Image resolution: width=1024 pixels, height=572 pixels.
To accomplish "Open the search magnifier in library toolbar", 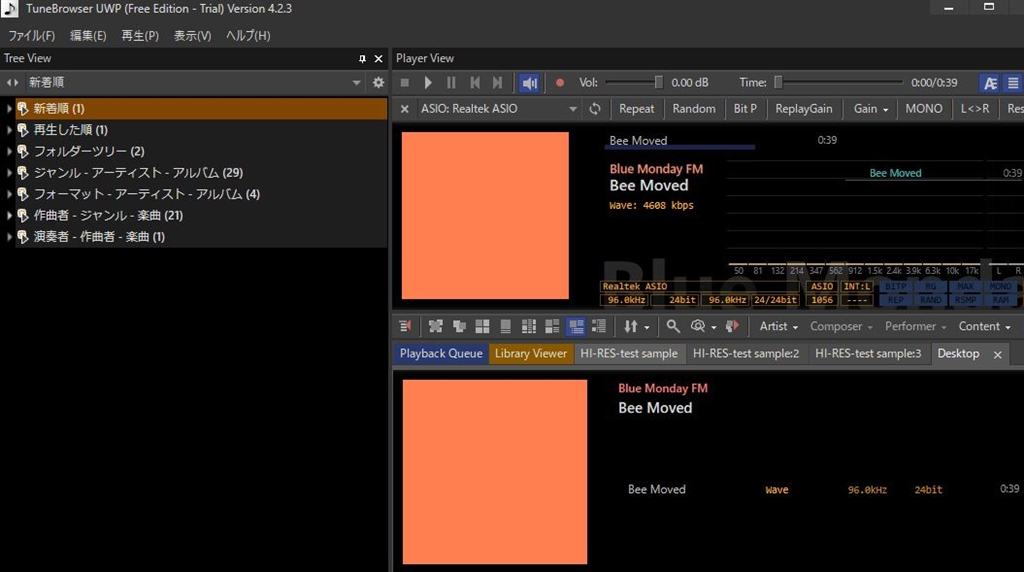I will [673, 326].
